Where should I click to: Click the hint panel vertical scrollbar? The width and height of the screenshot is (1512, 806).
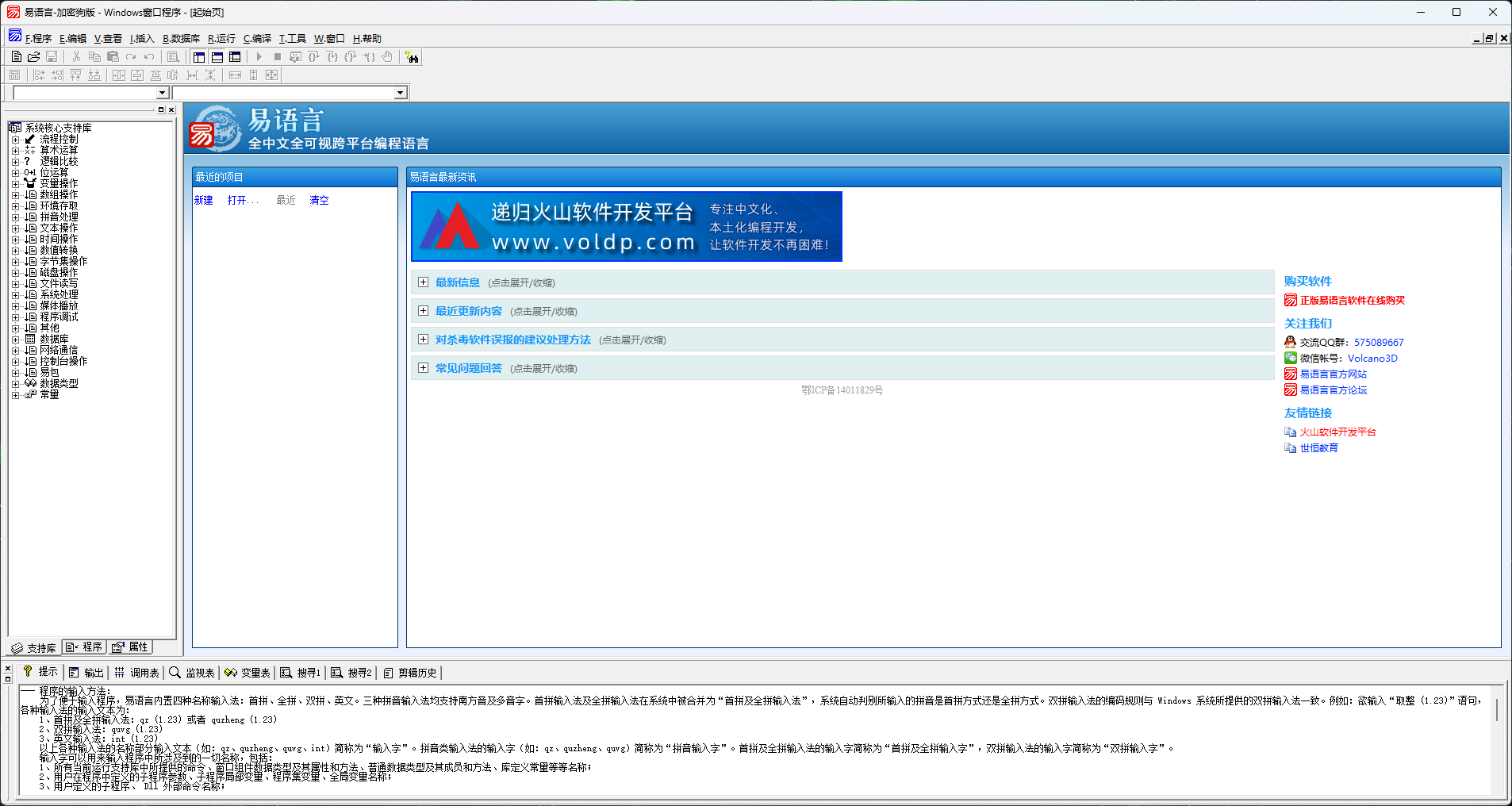[1498, 739]
